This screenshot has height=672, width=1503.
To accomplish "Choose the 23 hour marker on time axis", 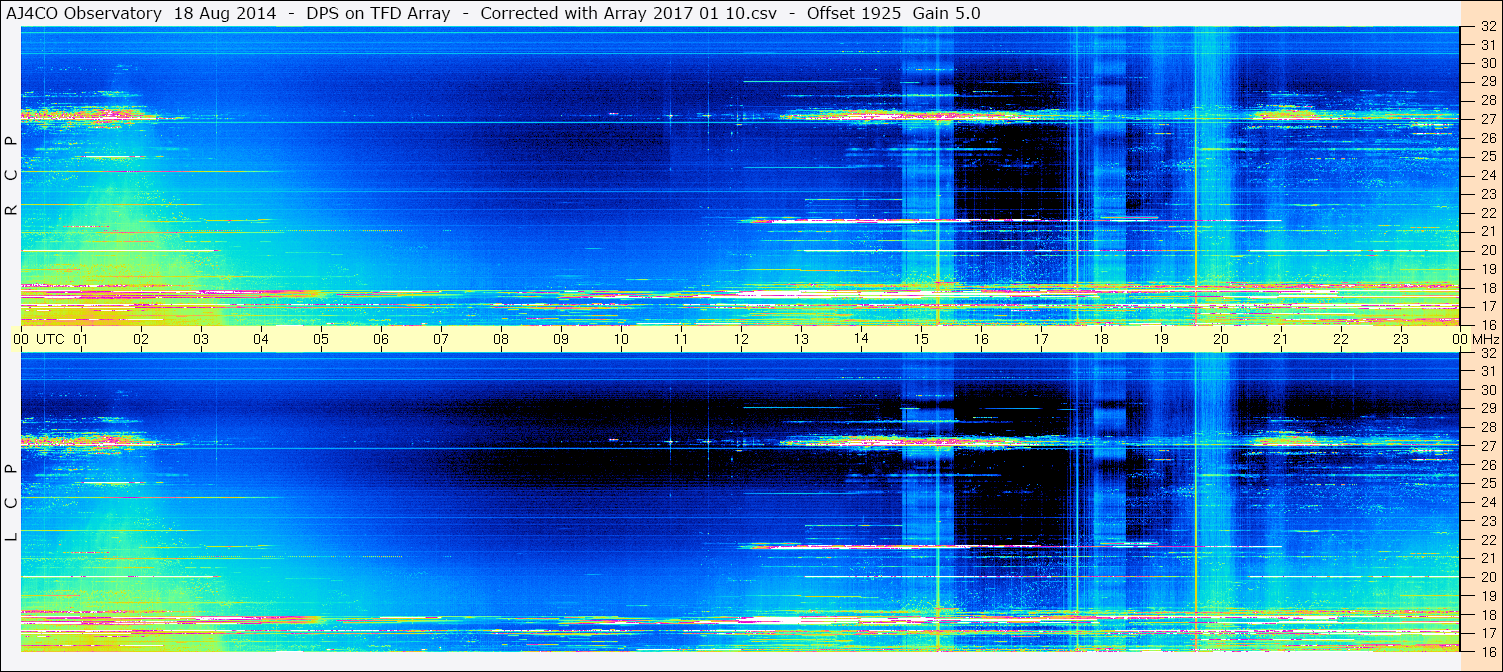I will [x=1401, y=340].
